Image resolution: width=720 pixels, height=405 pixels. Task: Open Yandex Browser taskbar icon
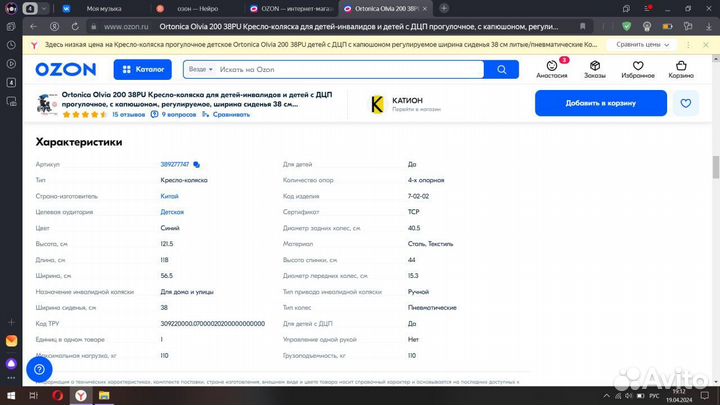[x=81, y=395]
